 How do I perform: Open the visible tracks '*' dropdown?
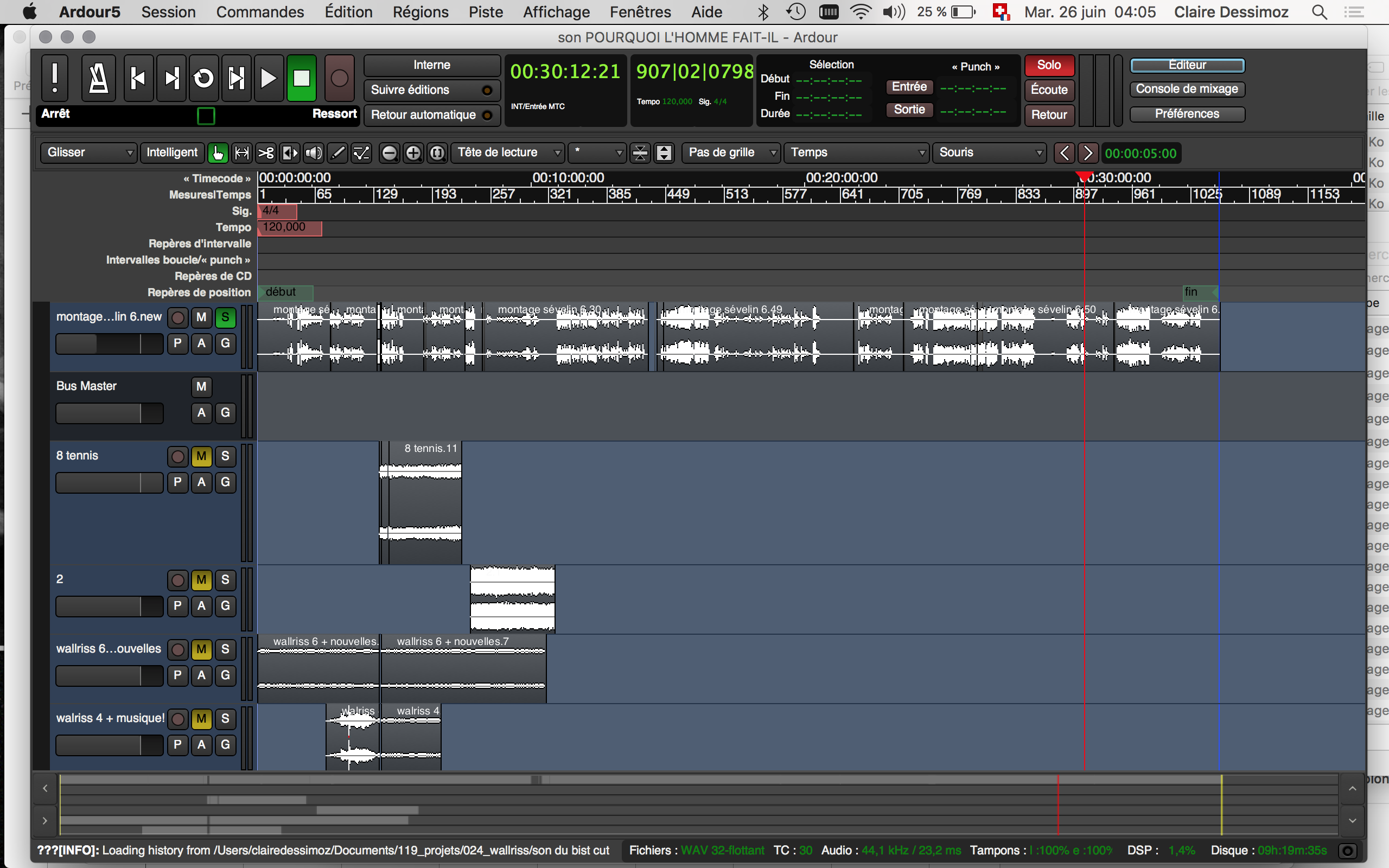597,152
